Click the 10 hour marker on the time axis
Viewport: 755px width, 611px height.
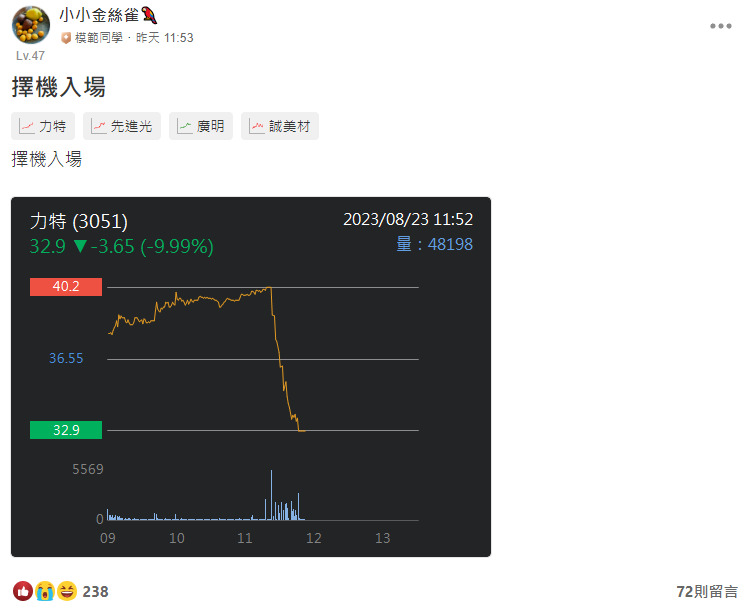point(177,538)
